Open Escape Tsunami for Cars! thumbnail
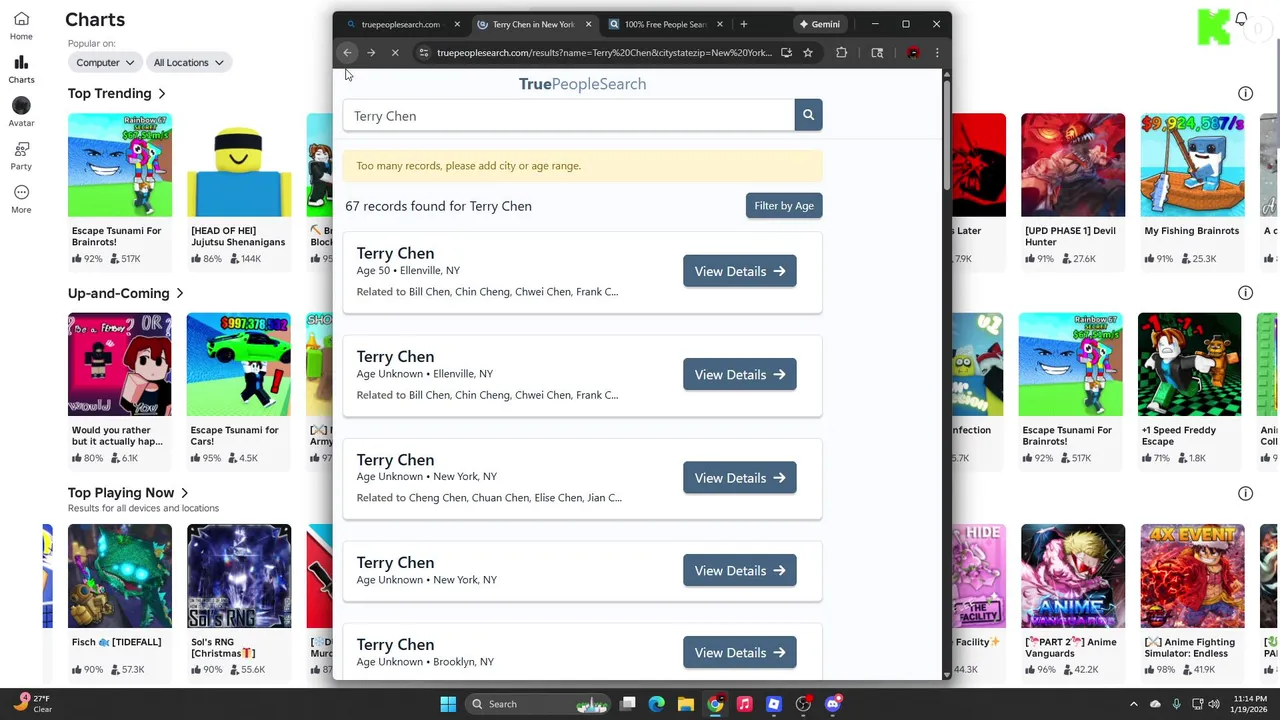 pyautogui.click(x=239, y=365)
